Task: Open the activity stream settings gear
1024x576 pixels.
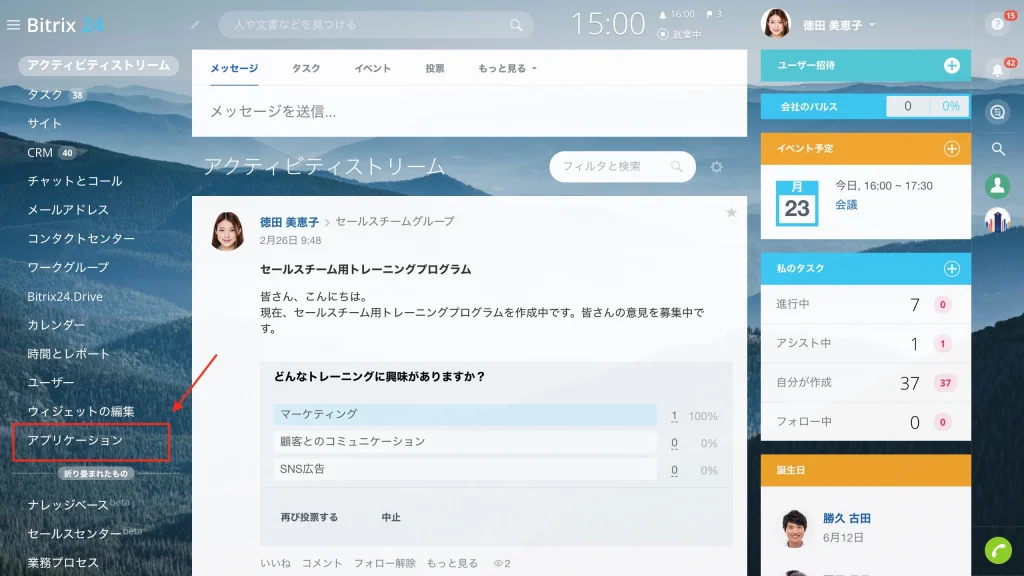Action: [x=716, y=167]
